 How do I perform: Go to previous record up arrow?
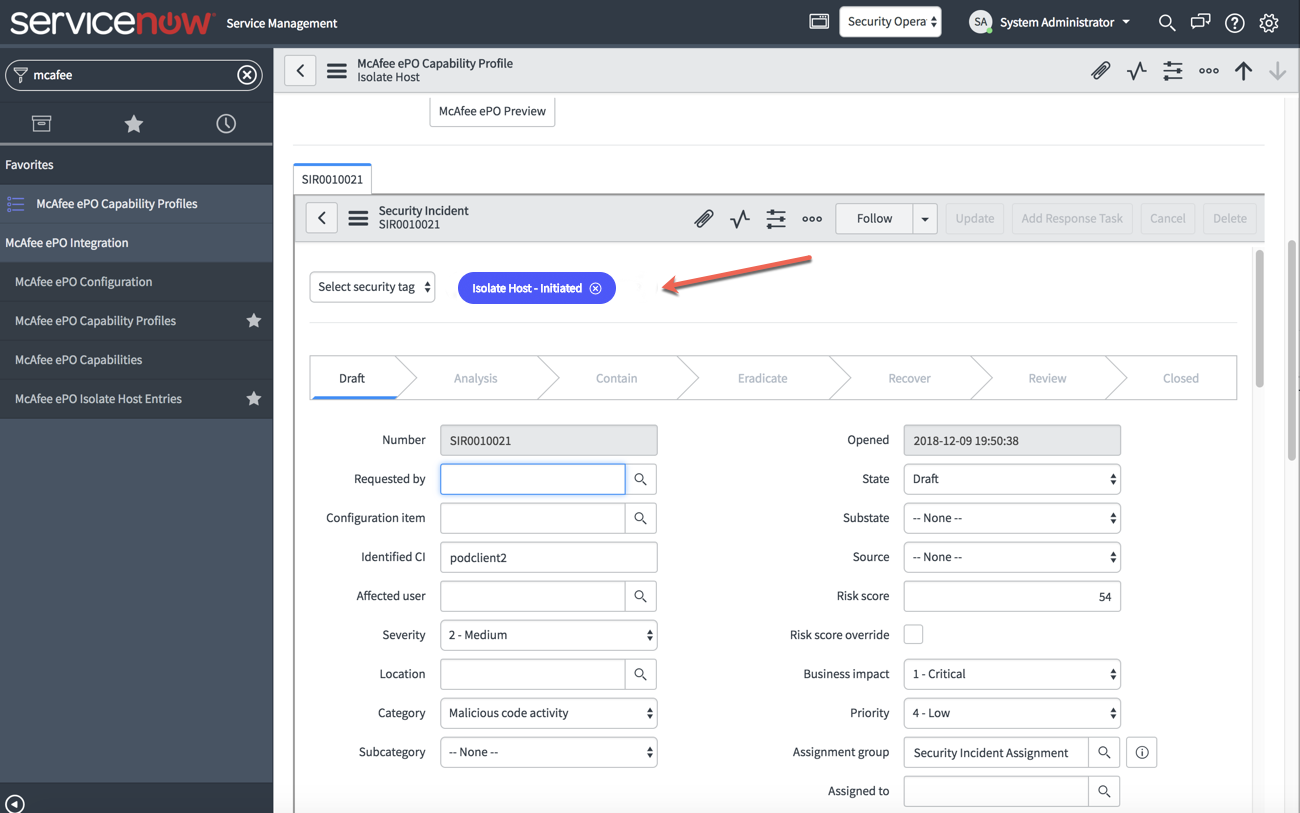1243,71
